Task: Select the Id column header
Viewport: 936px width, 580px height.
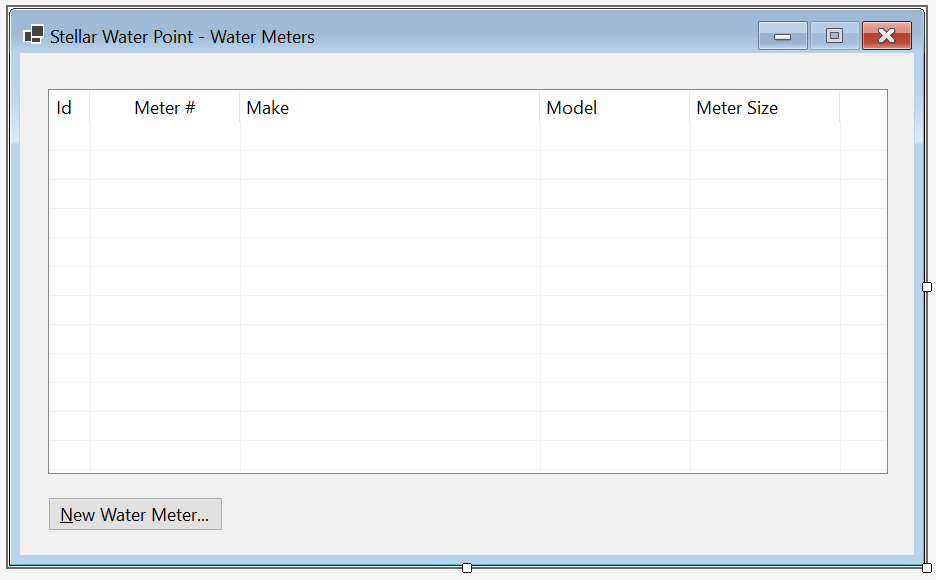Action: pyautogui.click(x=69, y=107)
